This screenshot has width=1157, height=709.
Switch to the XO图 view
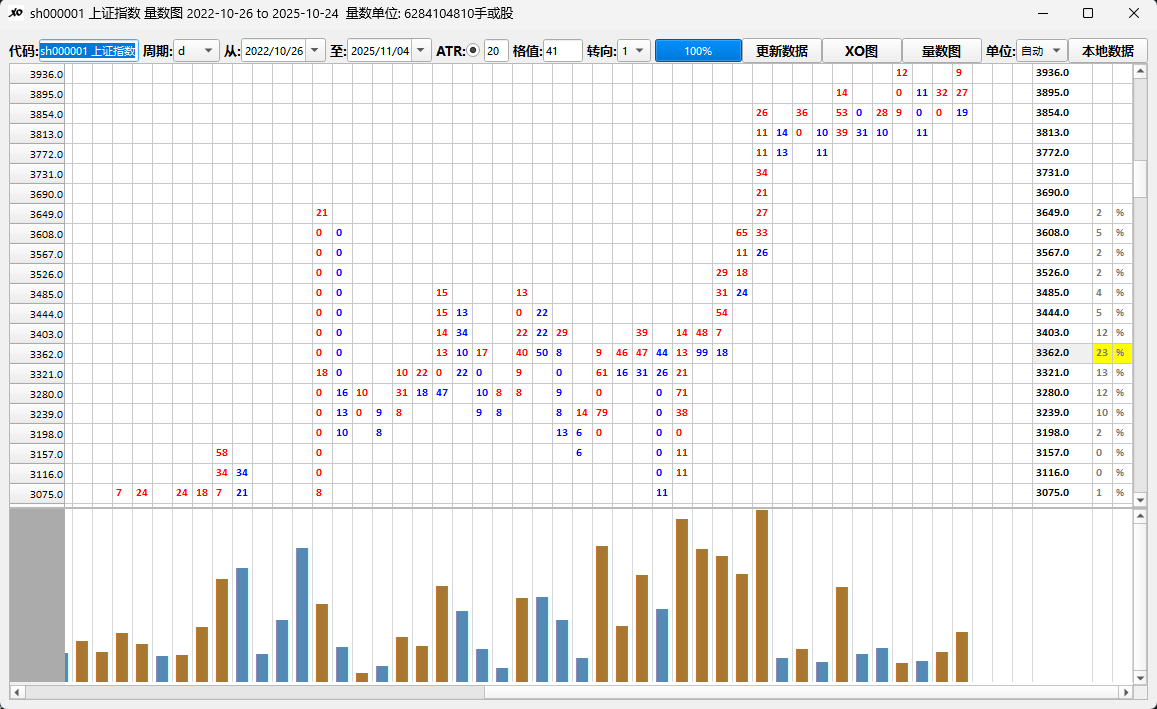(x=861, y=51)
